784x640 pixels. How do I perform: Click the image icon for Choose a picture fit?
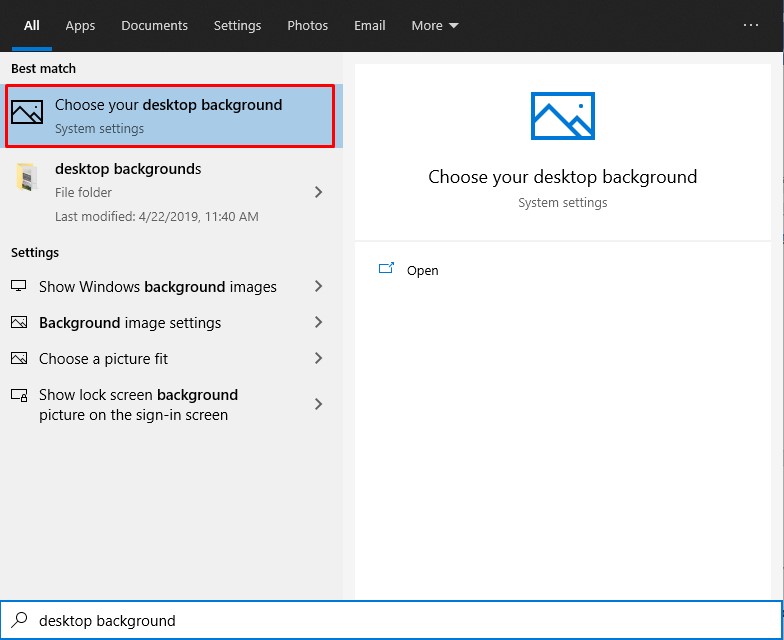[19, 359]
